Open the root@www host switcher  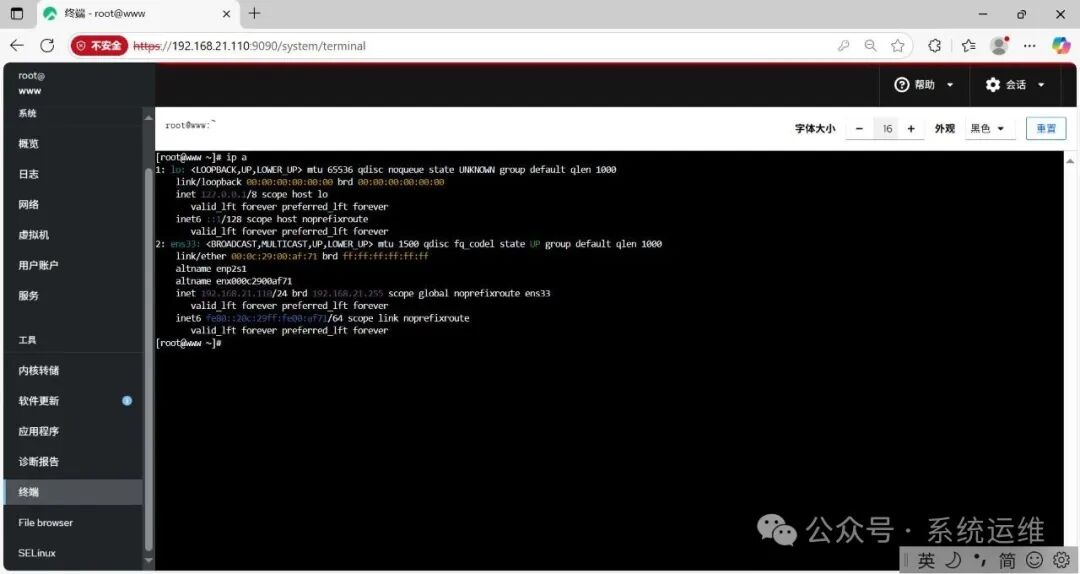click(x=31, y=83)
